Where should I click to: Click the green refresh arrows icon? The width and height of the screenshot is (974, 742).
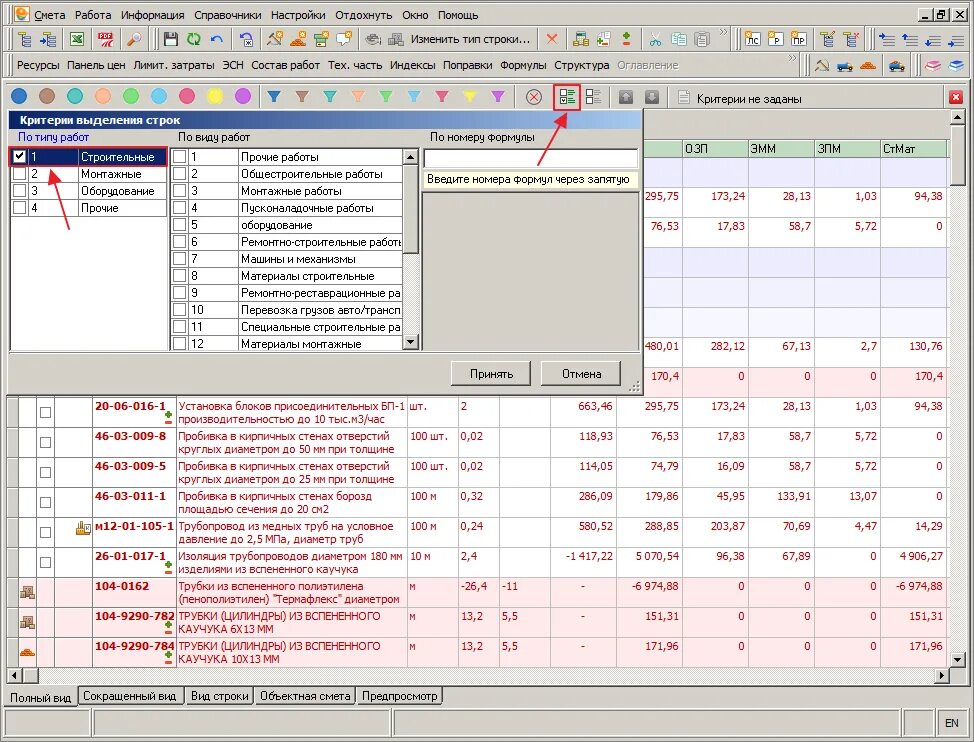[194, 39]
